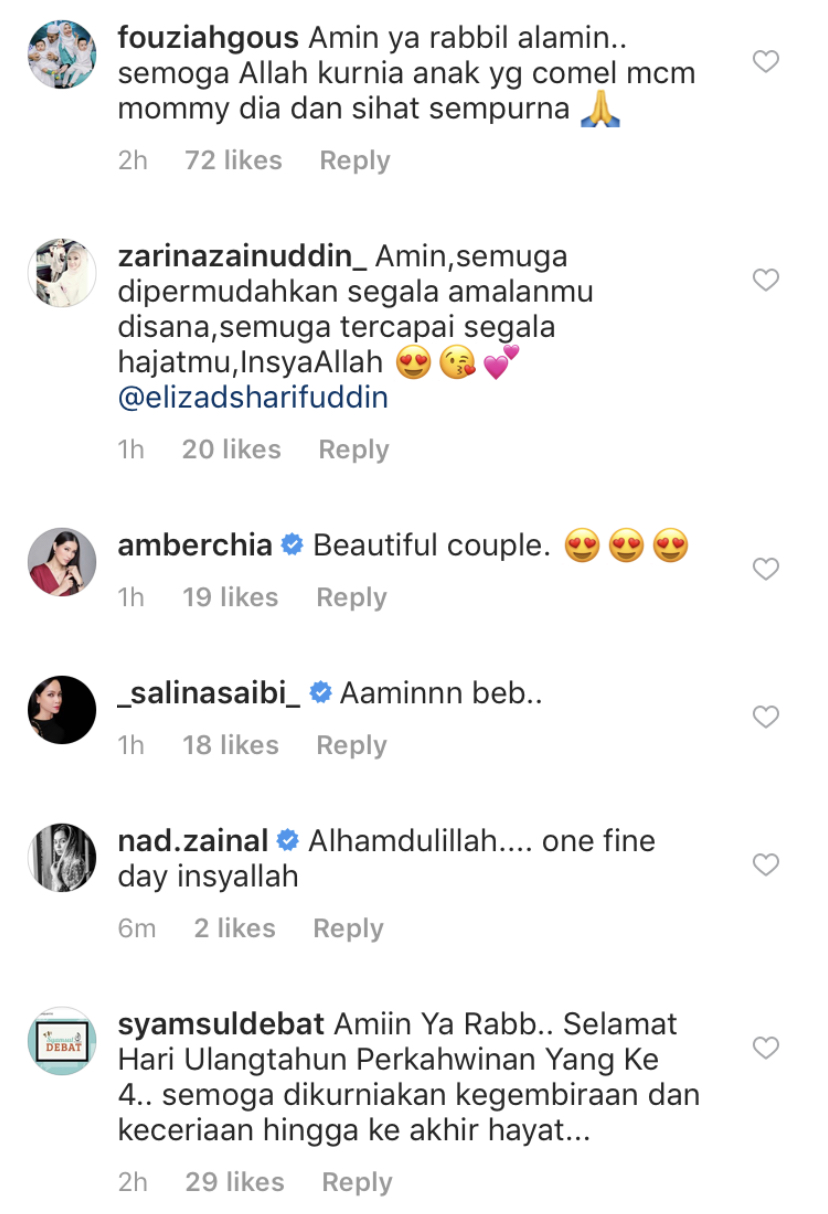This screenshot has height=1214, width=828.
Task: Like nad.zainal's comment via heart icon
Action: click(765, 865)
